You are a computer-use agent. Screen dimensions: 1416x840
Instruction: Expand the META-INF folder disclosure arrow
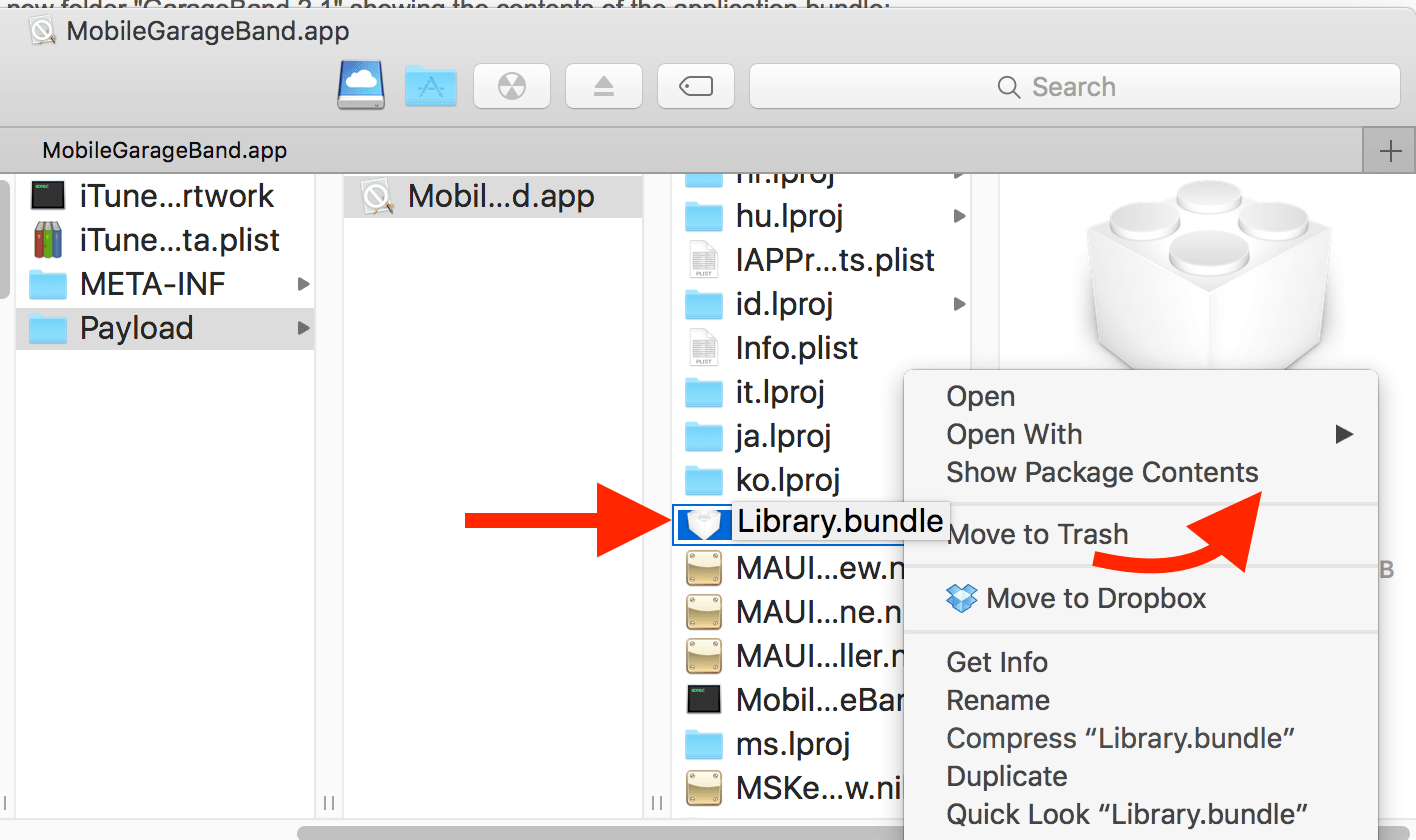point(305,284)
